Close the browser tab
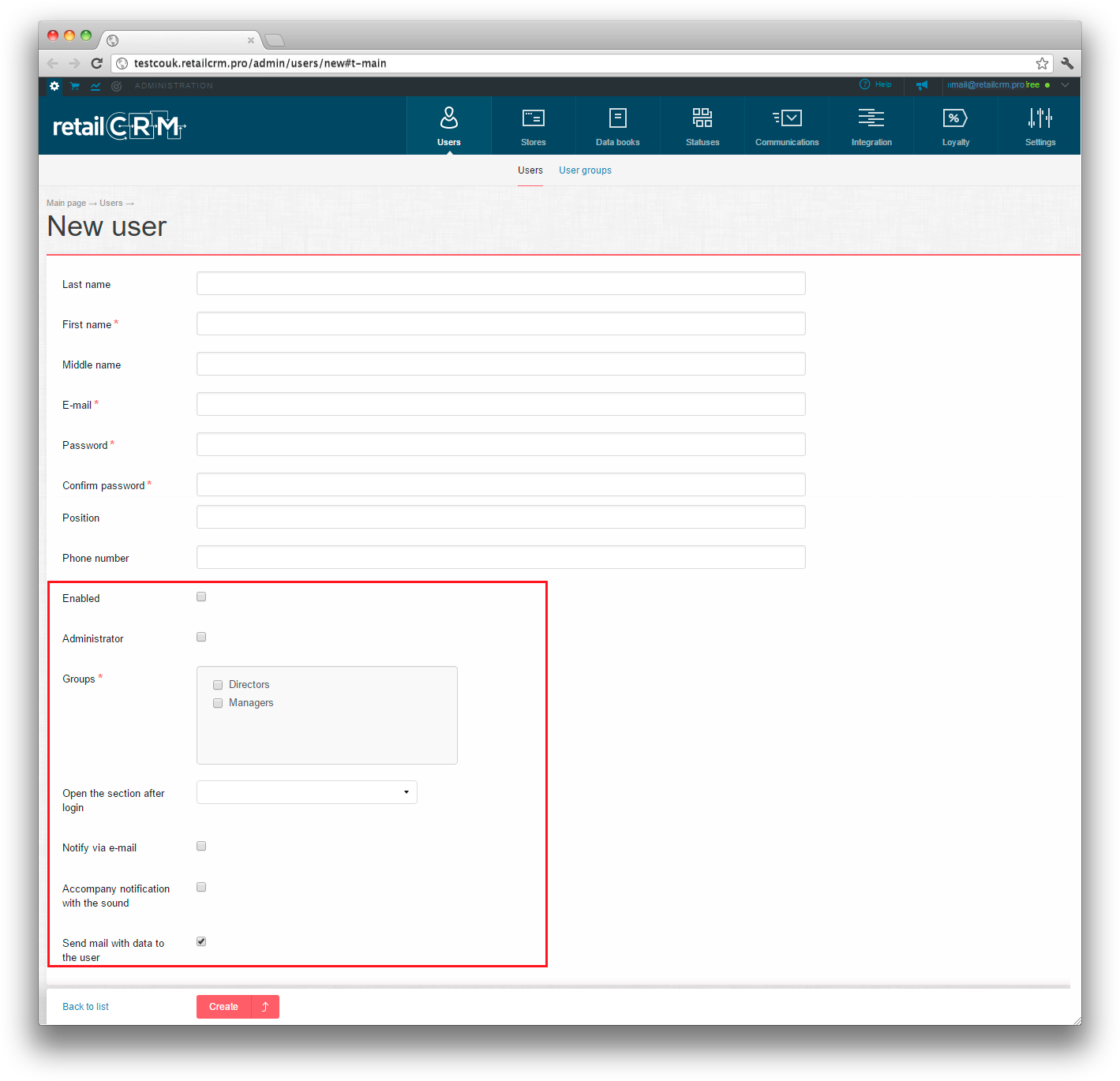The image size is (1120, 1081). (251, 40)
